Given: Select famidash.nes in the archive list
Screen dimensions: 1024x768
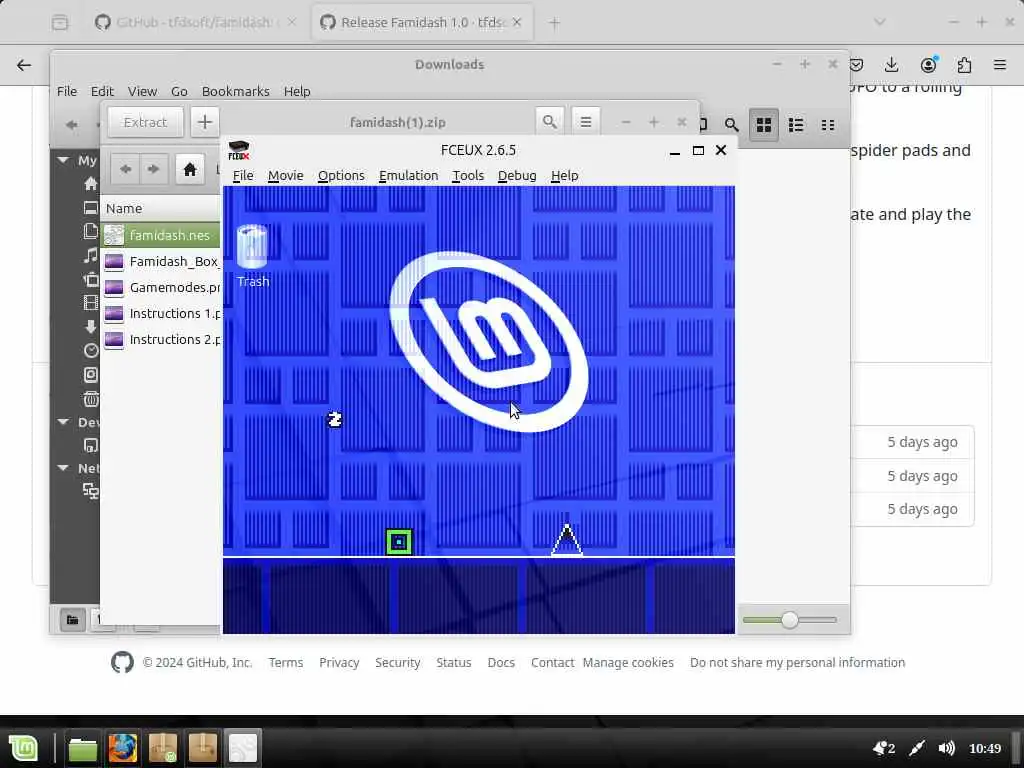Looking at the screenshot, I should click(x=161, y=235).
